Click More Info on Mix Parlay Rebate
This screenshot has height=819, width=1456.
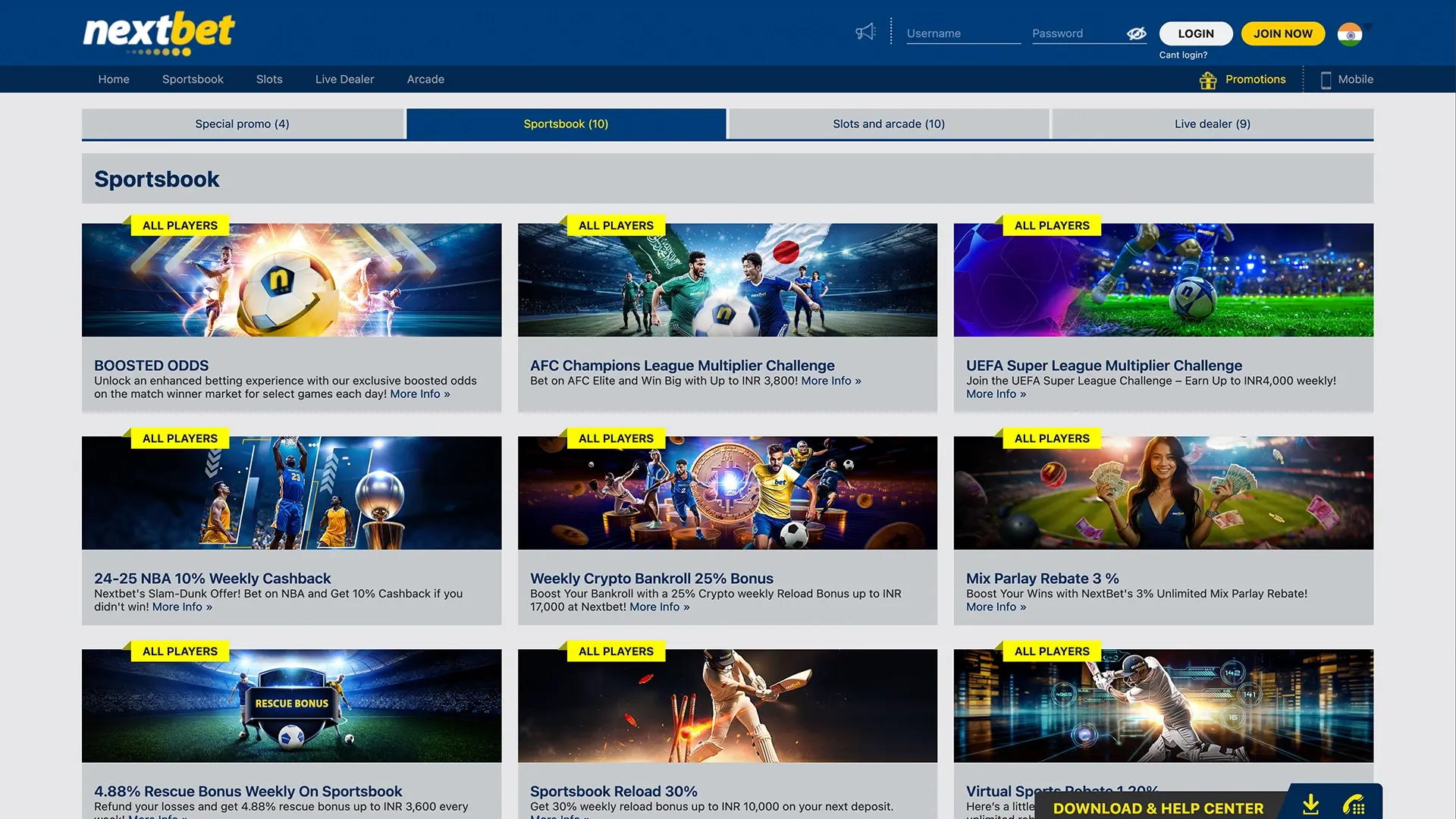click(995, 607)
